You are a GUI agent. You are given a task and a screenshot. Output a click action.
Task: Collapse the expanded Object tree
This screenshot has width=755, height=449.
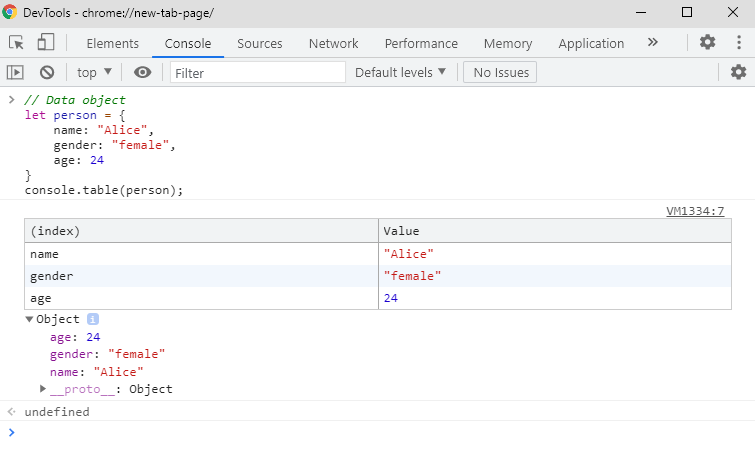pyautogui.click(x=29, y=319)
